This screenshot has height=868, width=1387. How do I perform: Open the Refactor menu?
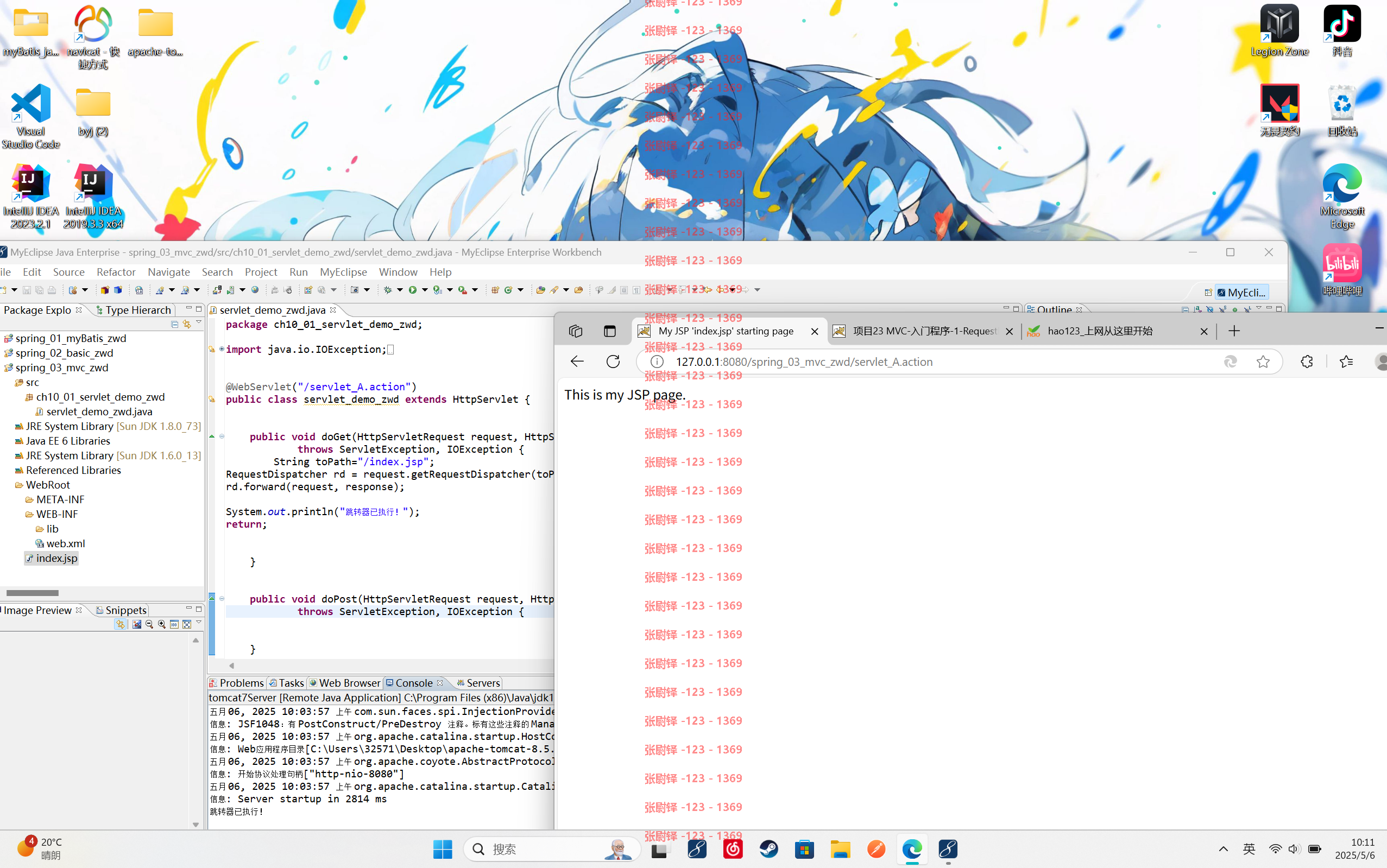[116, 271]
